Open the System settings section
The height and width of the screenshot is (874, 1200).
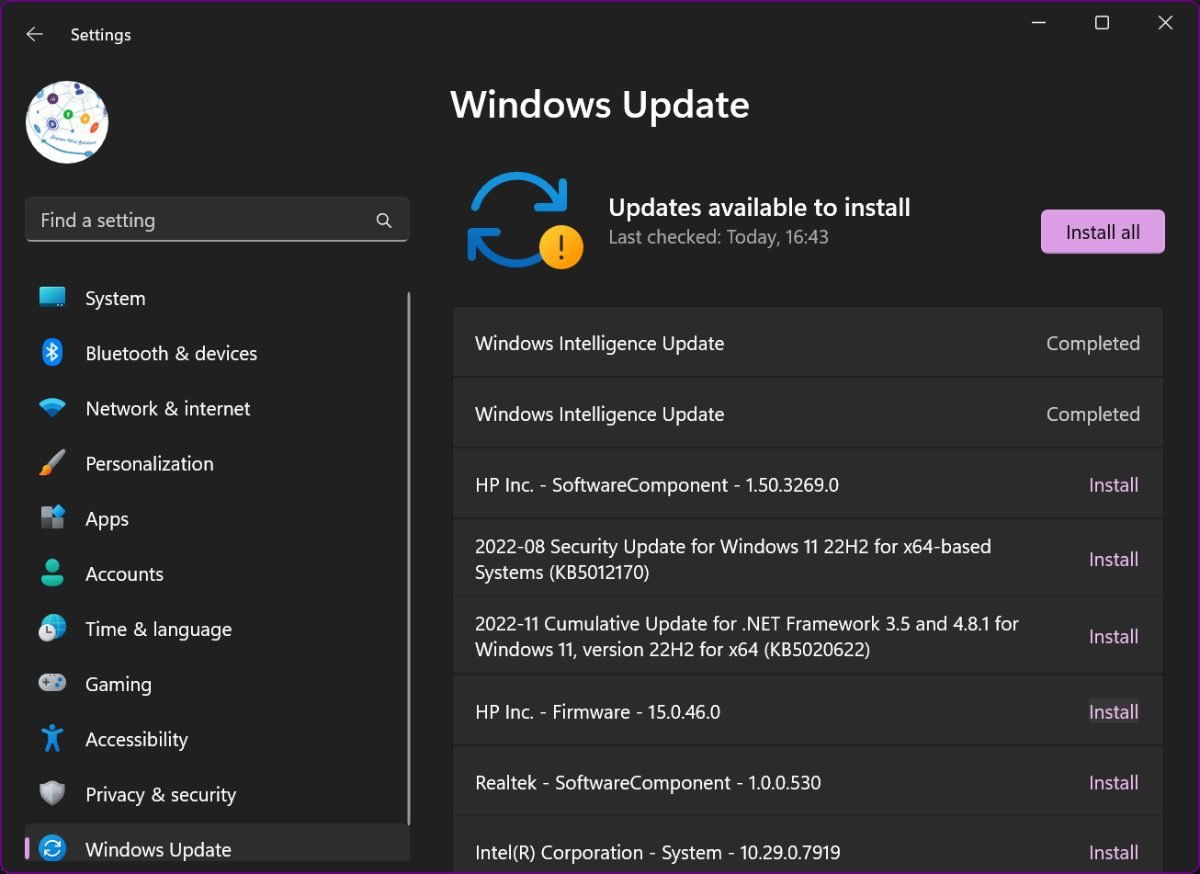coord(52,297)
